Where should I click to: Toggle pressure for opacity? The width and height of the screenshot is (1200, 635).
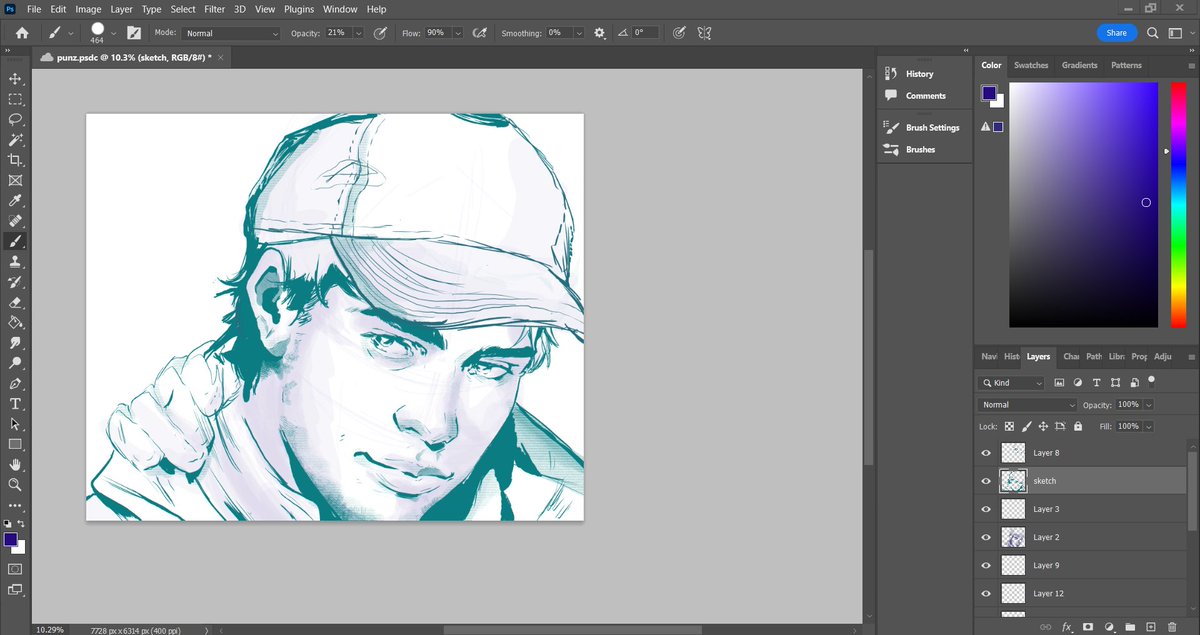coord(380,33)
